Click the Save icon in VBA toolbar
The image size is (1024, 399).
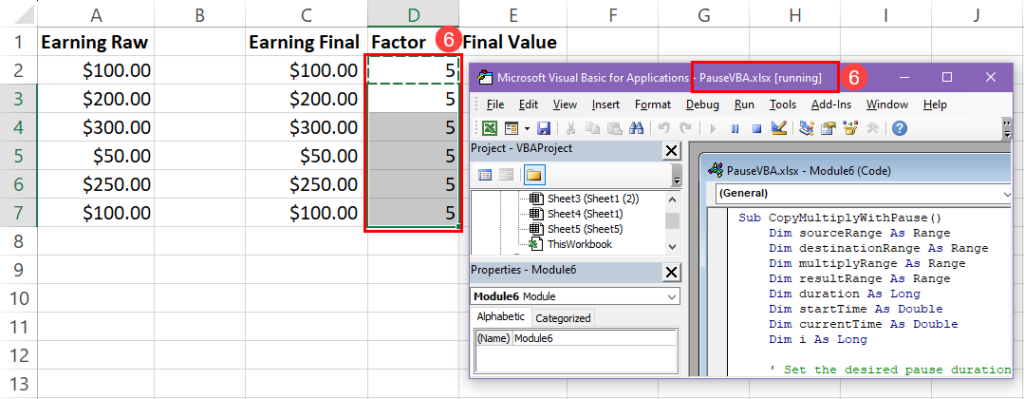click(543, 128)
